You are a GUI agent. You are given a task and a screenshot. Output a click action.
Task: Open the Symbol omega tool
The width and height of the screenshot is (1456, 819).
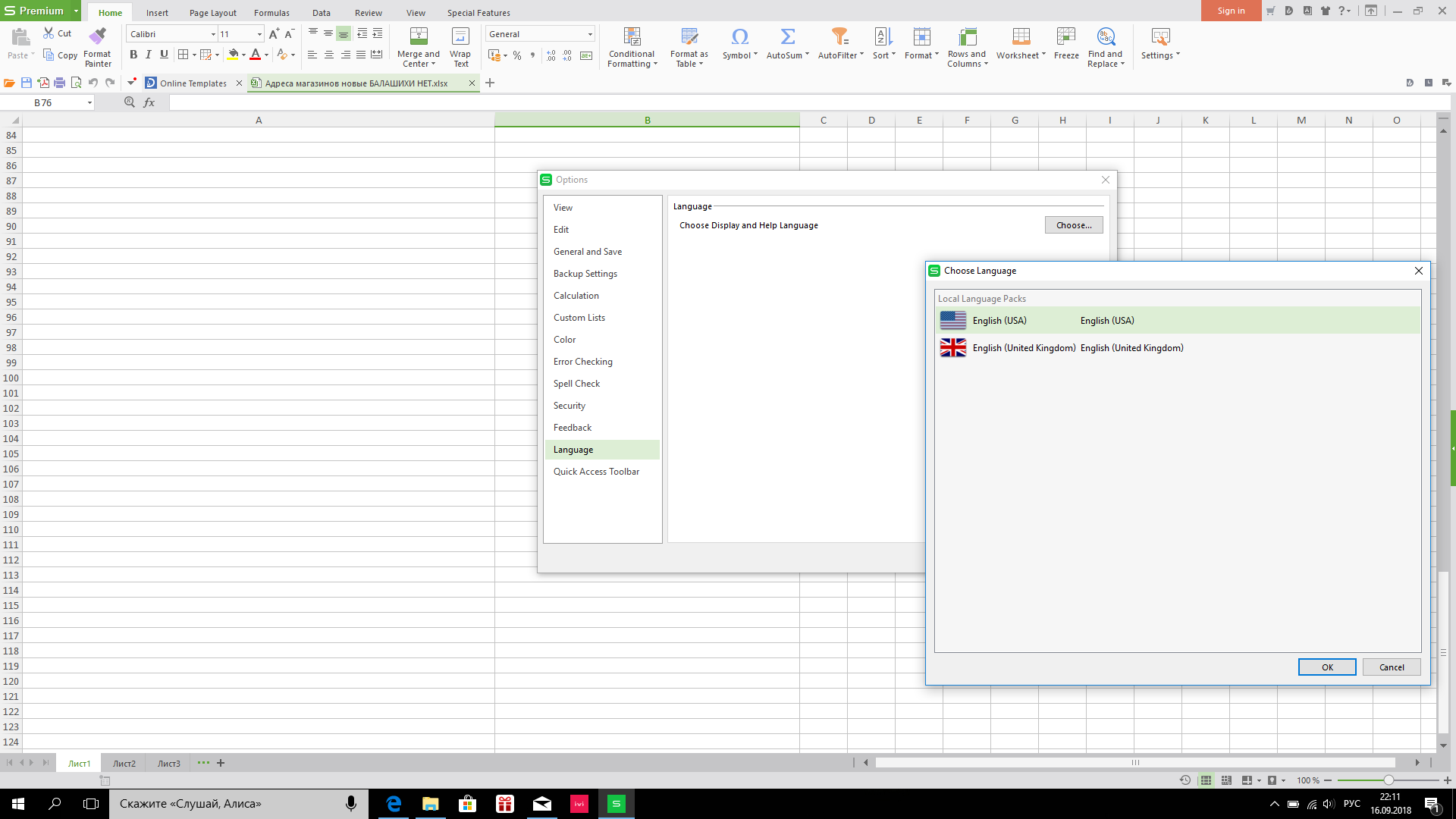click(739, 36)
